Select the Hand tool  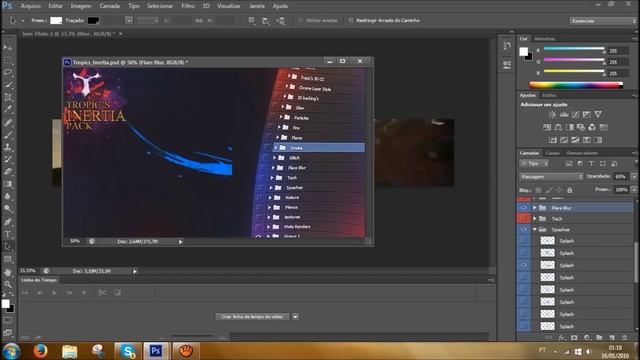point(8,272)
